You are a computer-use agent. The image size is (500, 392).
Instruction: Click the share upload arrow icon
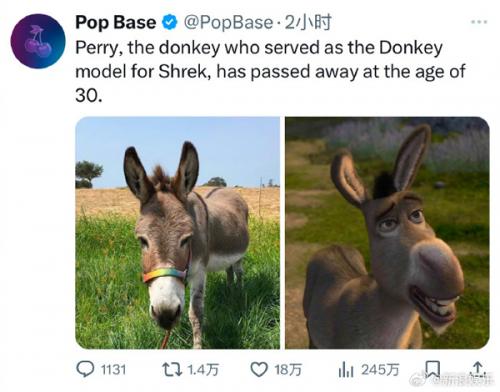478,369
